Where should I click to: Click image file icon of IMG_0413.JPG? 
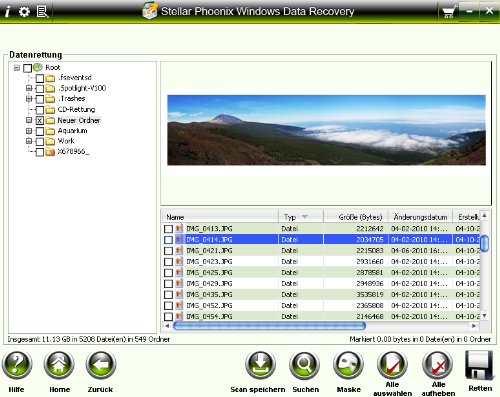[x=179, y=228]
